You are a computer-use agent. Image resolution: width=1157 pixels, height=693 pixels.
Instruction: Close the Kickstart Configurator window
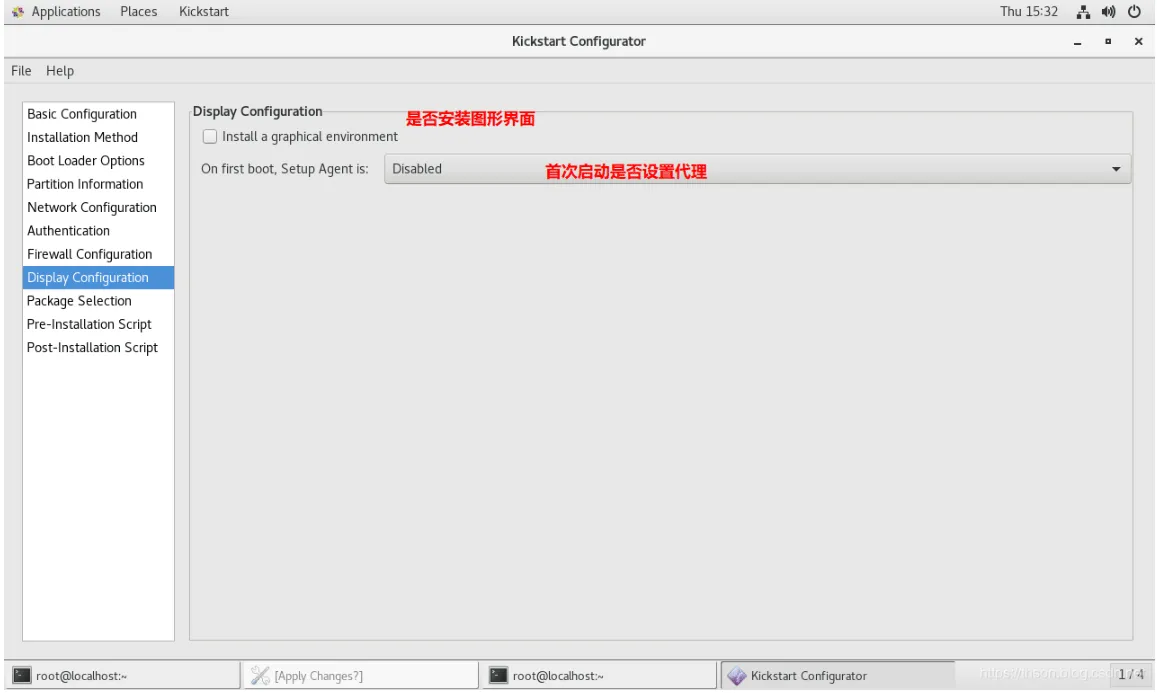point(1139,42)
